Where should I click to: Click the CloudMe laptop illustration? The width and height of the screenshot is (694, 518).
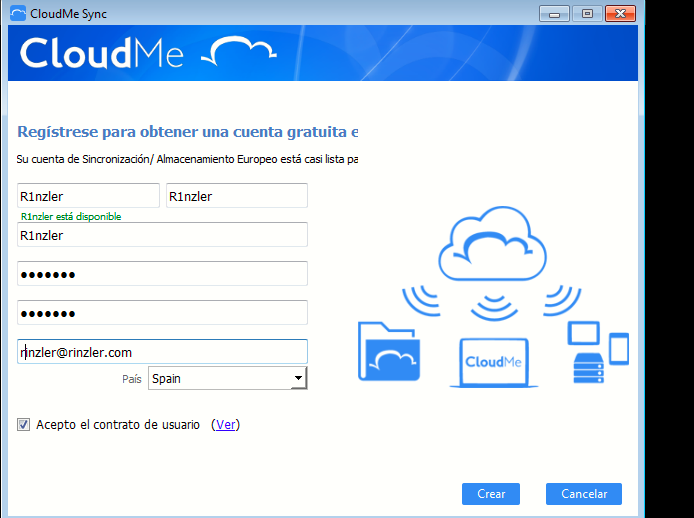(x=494, y=363)
